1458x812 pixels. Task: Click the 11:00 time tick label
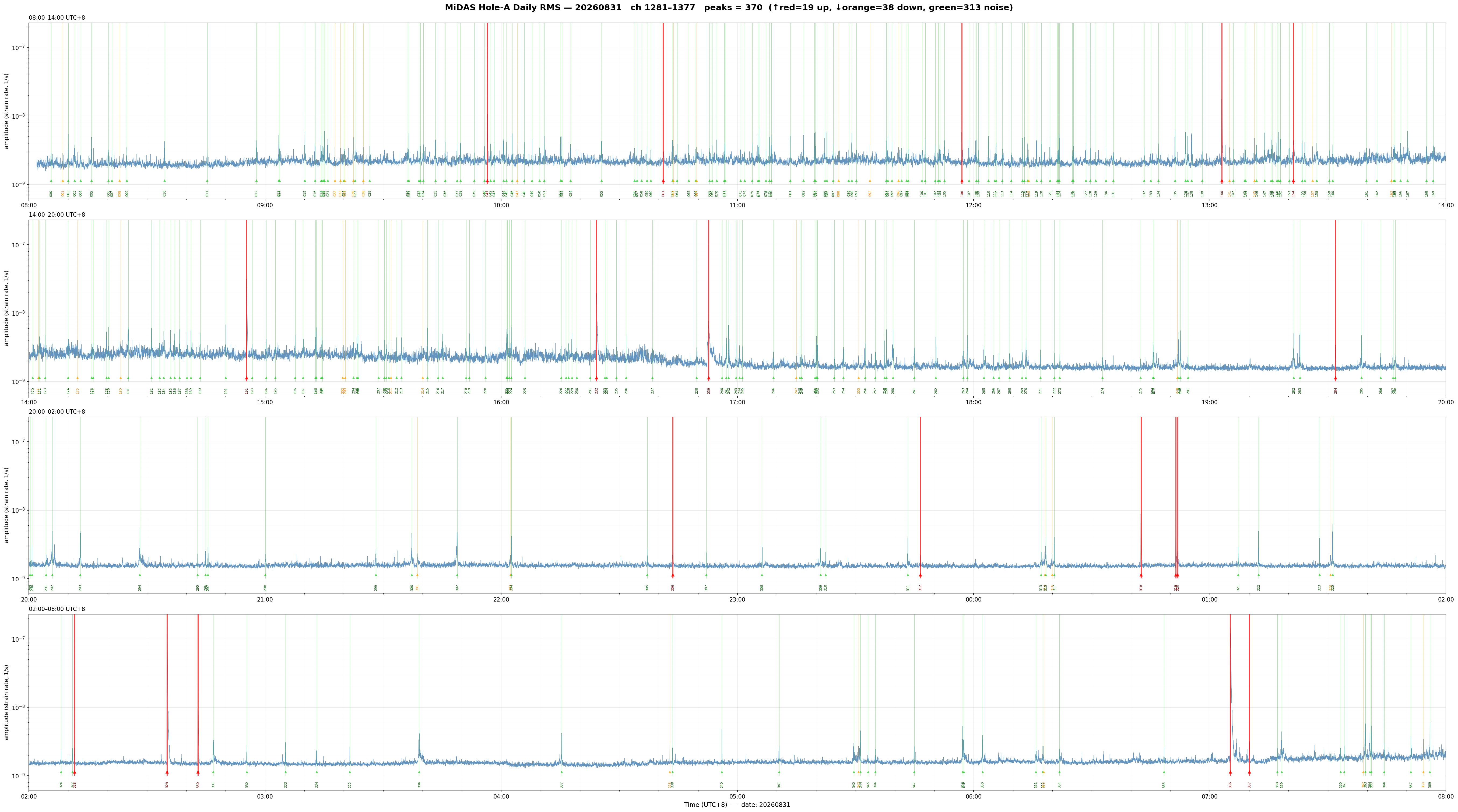click(x=737, y=205)
